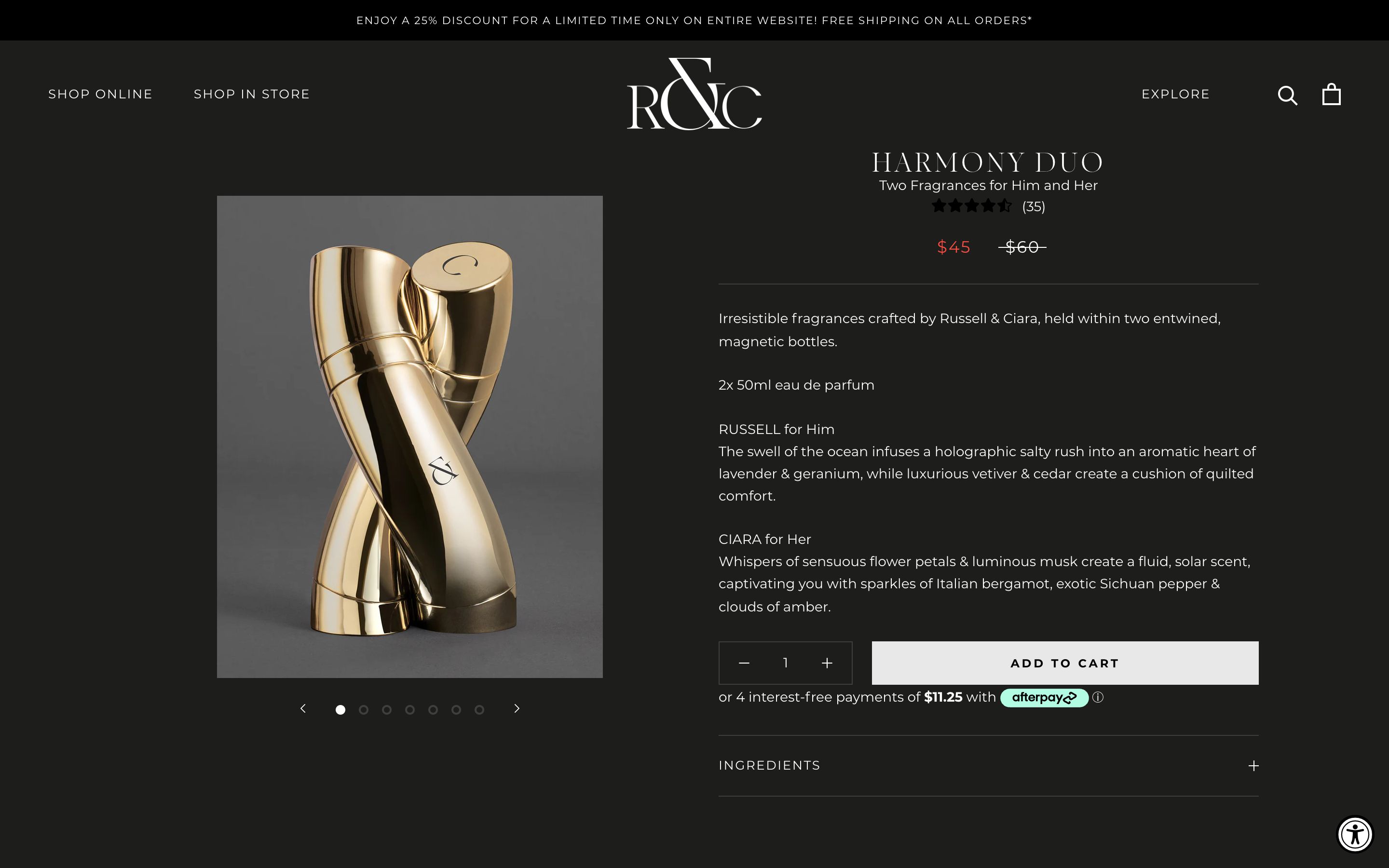Select the last carousel pagination dot
Viewport: 1389px width, 868px height.
(x=479, y=709)
